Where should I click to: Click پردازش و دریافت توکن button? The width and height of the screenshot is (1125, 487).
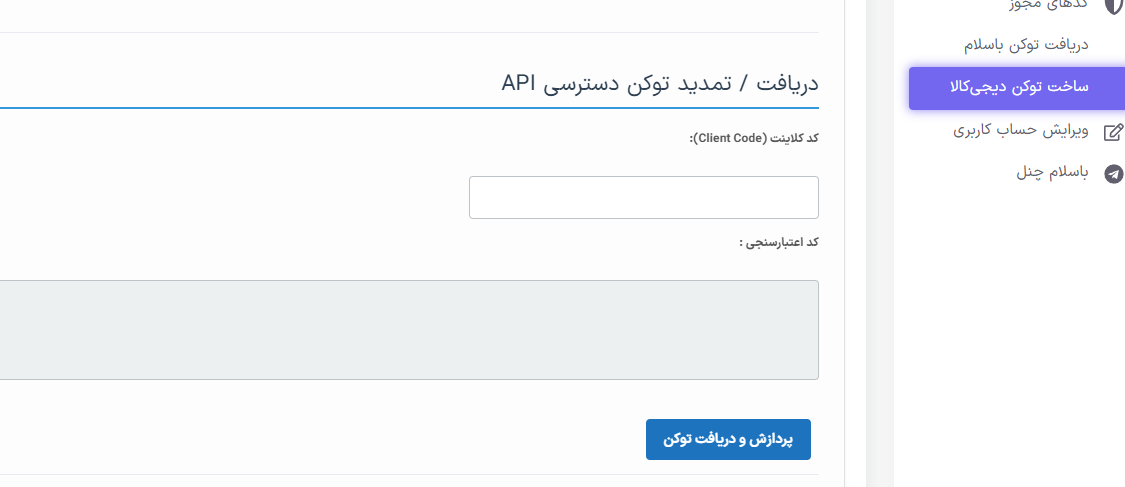(728, 440)
